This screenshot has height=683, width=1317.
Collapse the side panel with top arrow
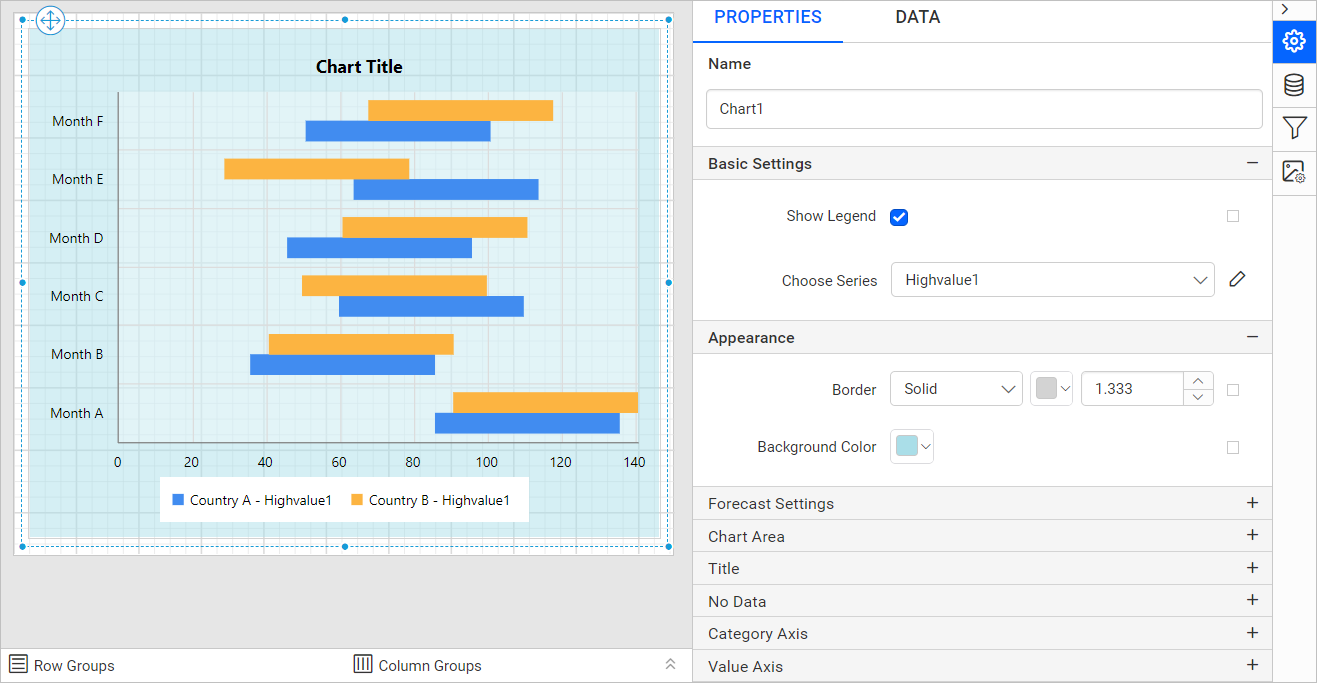point(1285,9)
